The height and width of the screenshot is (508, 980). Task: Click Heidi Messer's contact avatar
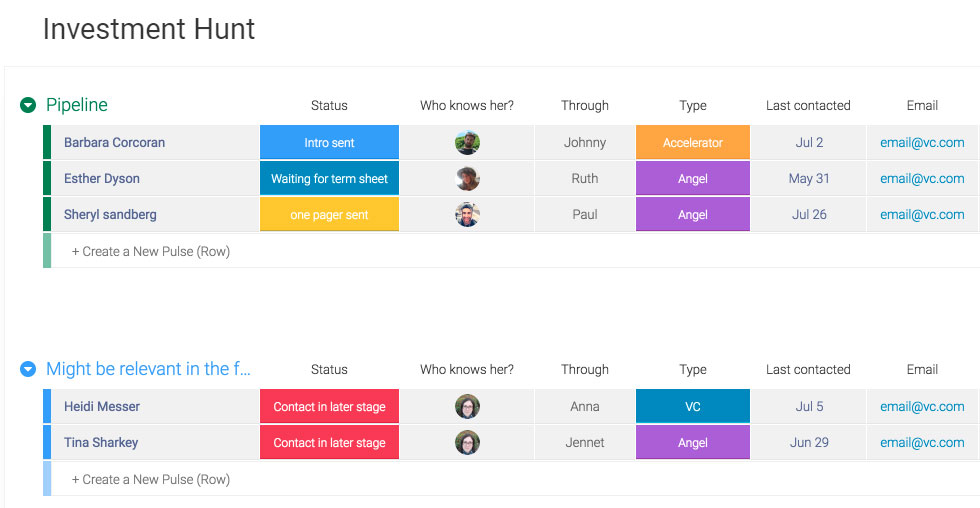click(467, 407)
